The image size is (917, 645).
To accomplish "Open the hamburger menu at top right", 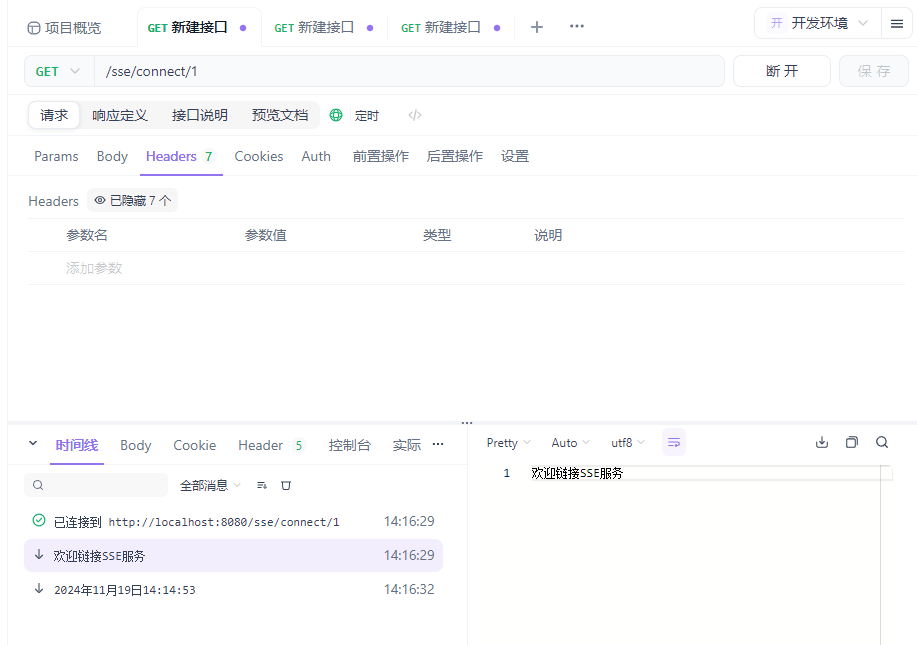I will (x=897, y=24).
